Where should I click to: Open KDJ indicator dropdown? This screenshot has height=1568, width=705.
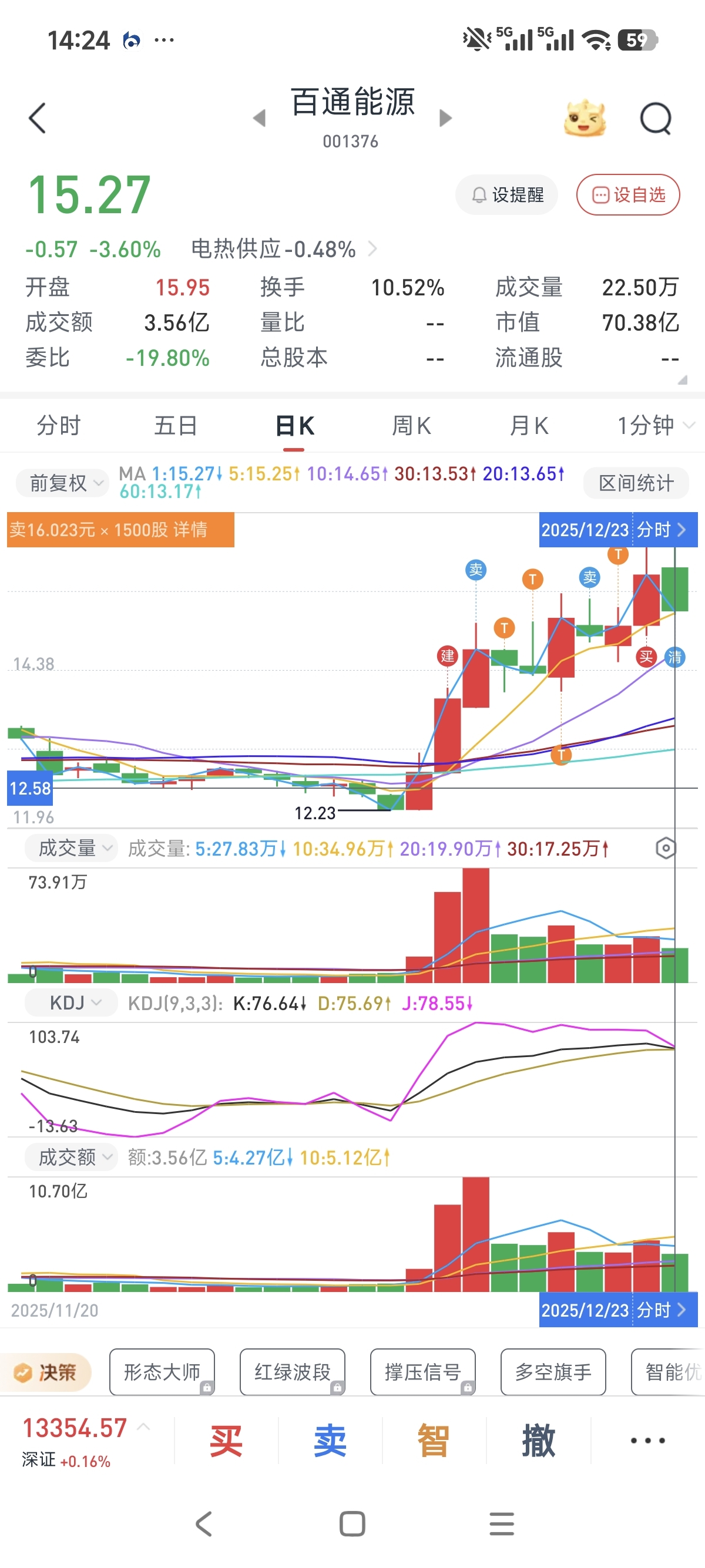coord(70,1002)
